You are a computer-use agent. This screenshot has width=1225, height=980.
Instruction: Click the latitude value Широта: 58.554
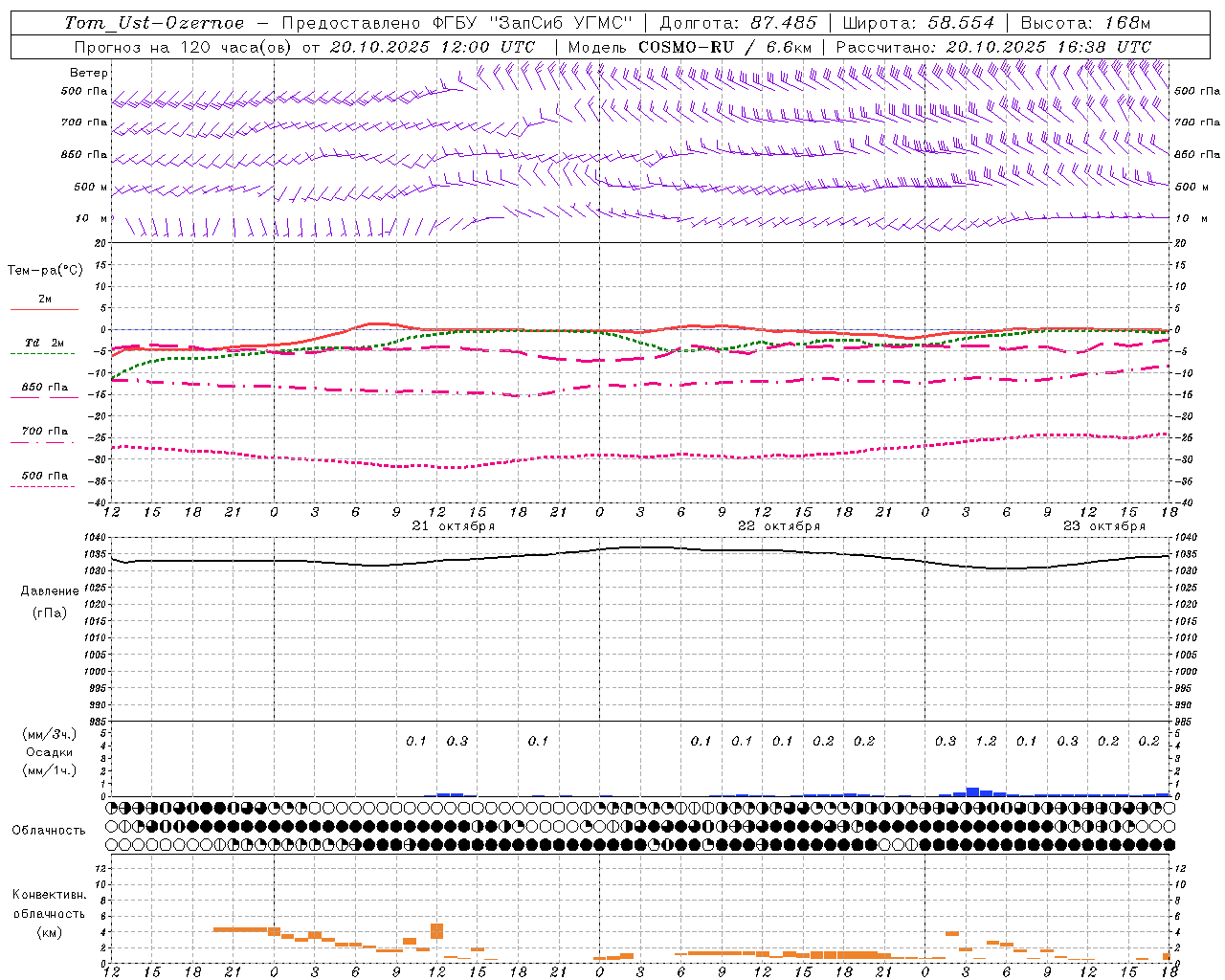(919, 23)
